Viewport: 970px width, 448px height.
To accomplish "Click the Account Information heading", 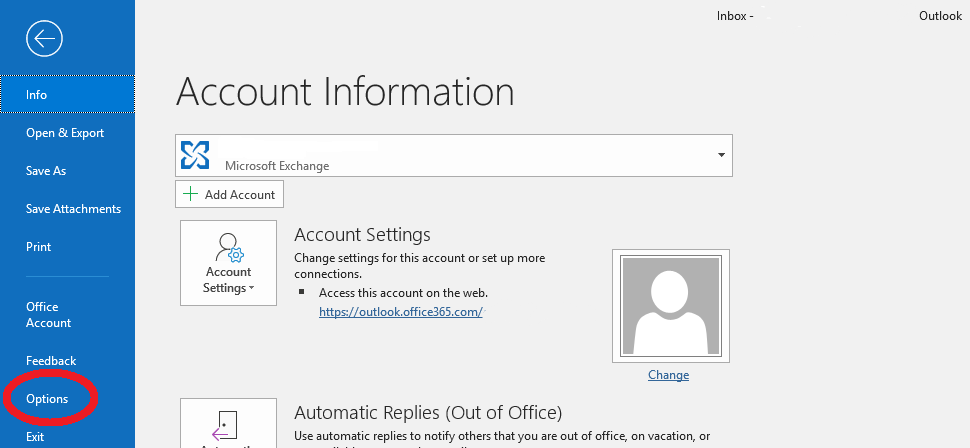I will 345,92.
